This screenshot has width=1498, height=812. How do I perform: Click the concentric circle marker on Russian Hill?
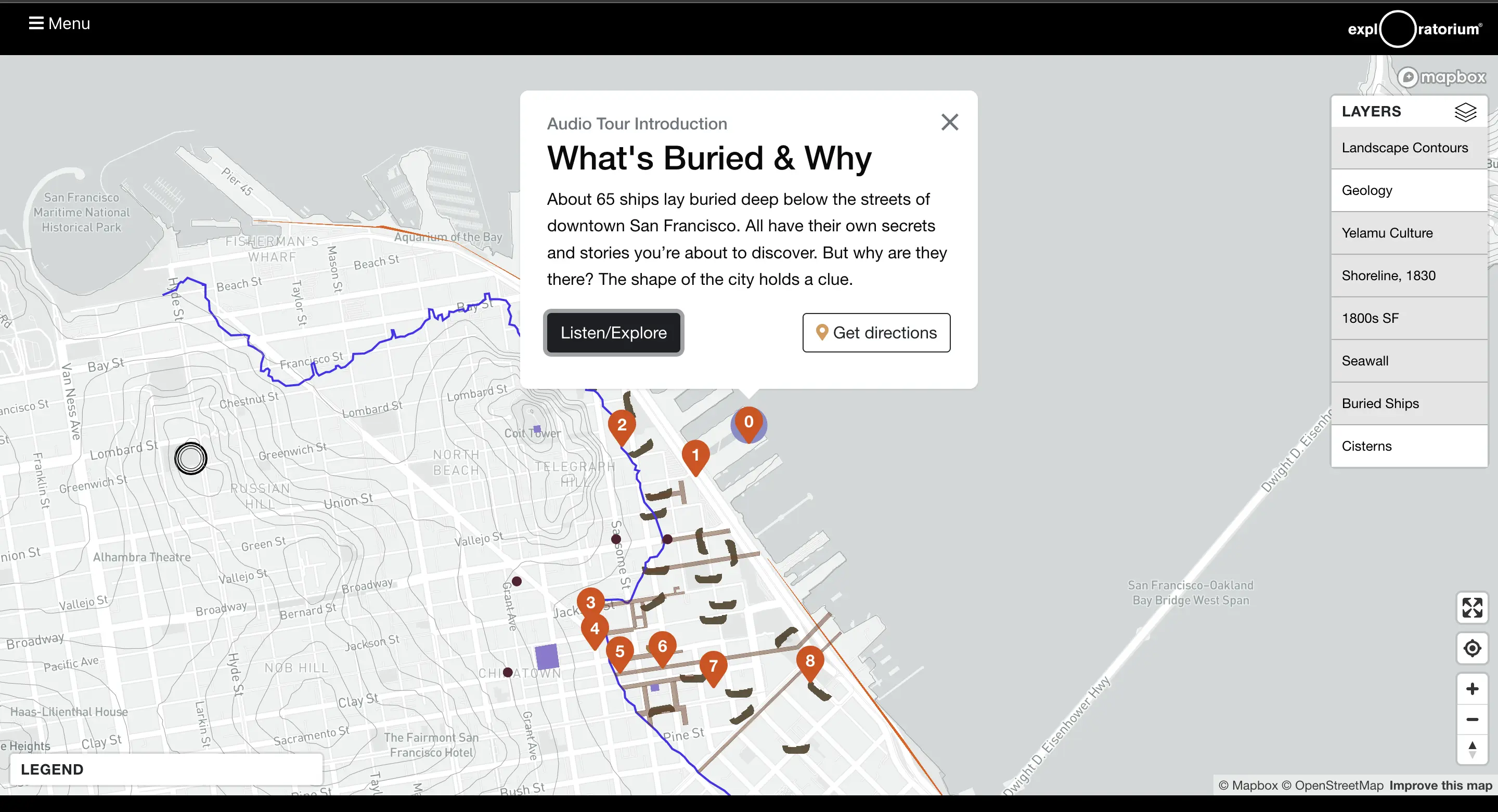(191, 459)
